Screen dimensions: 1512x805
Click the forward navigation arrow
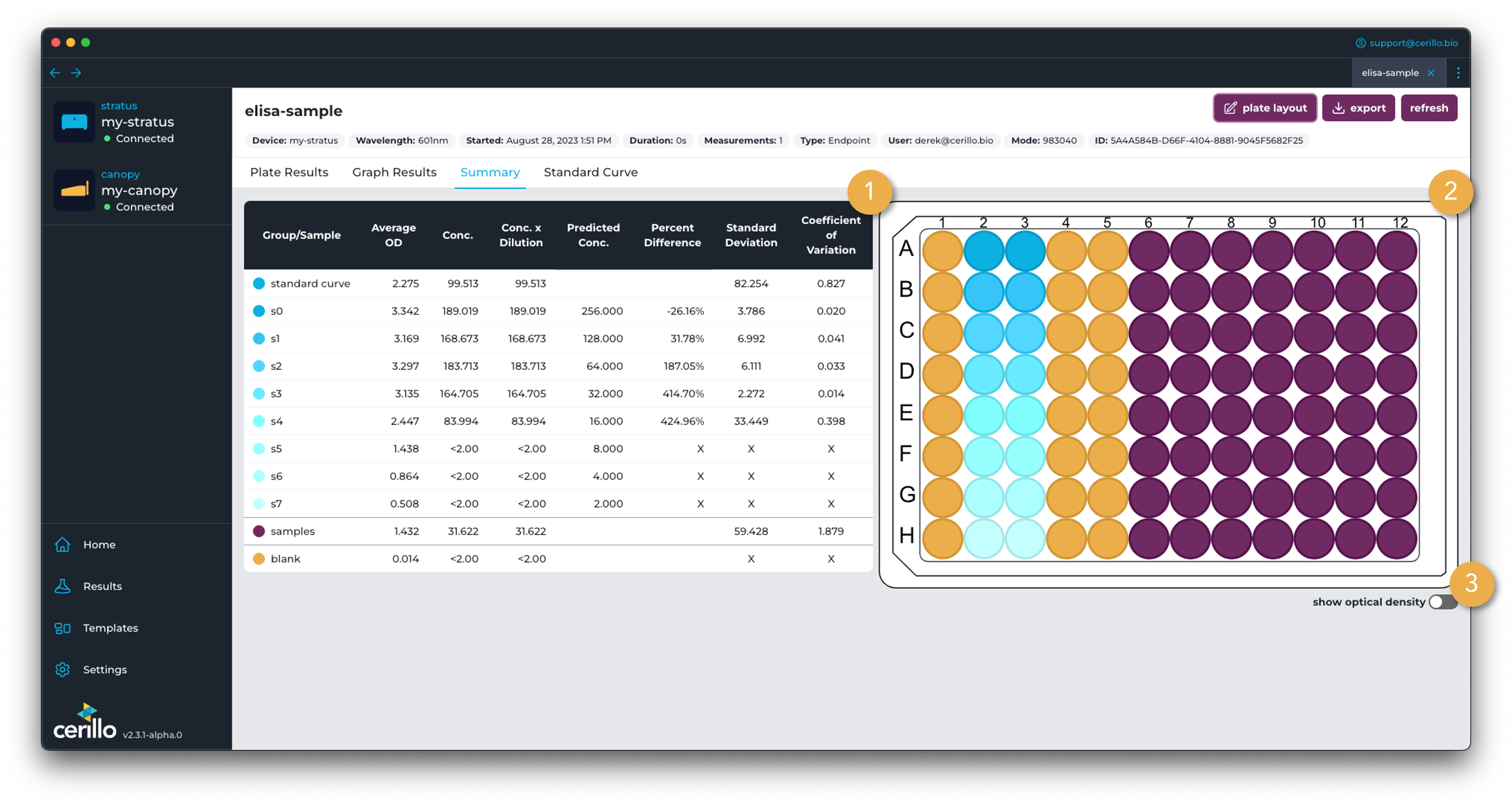76,73
